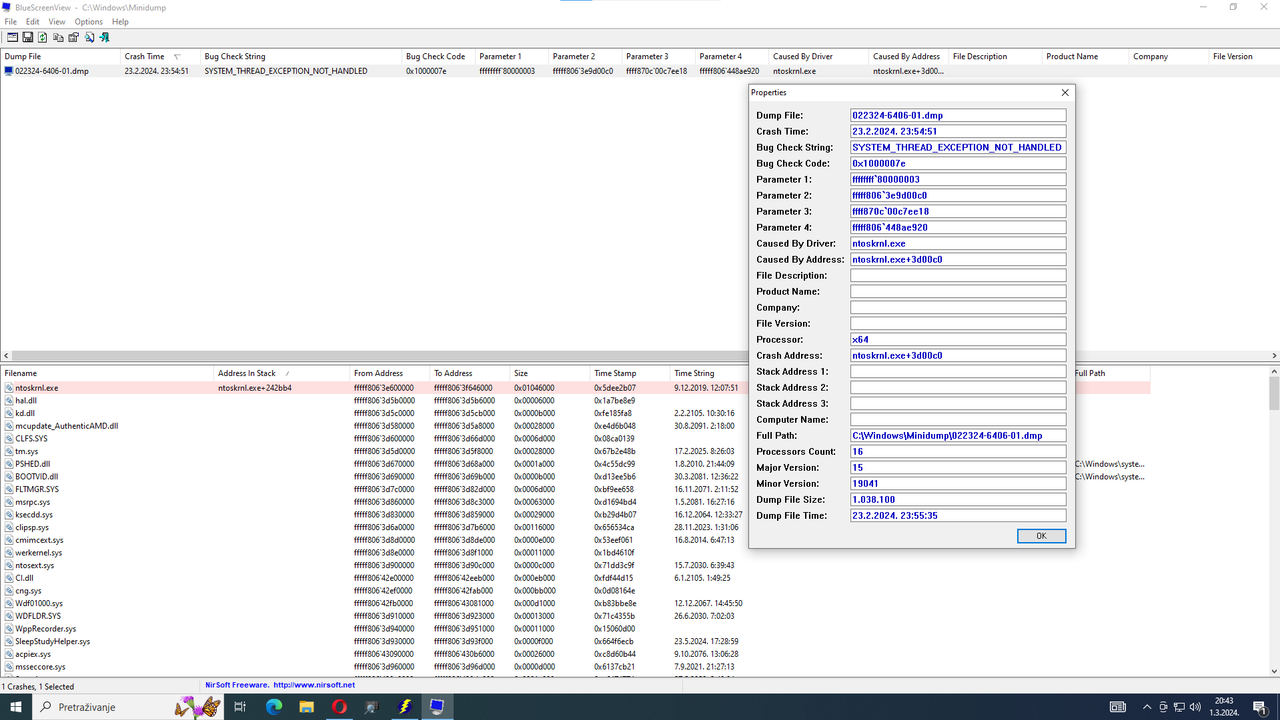Select the mssecore.sys row
Screen dimensions: 1280x720
(575, 666)
